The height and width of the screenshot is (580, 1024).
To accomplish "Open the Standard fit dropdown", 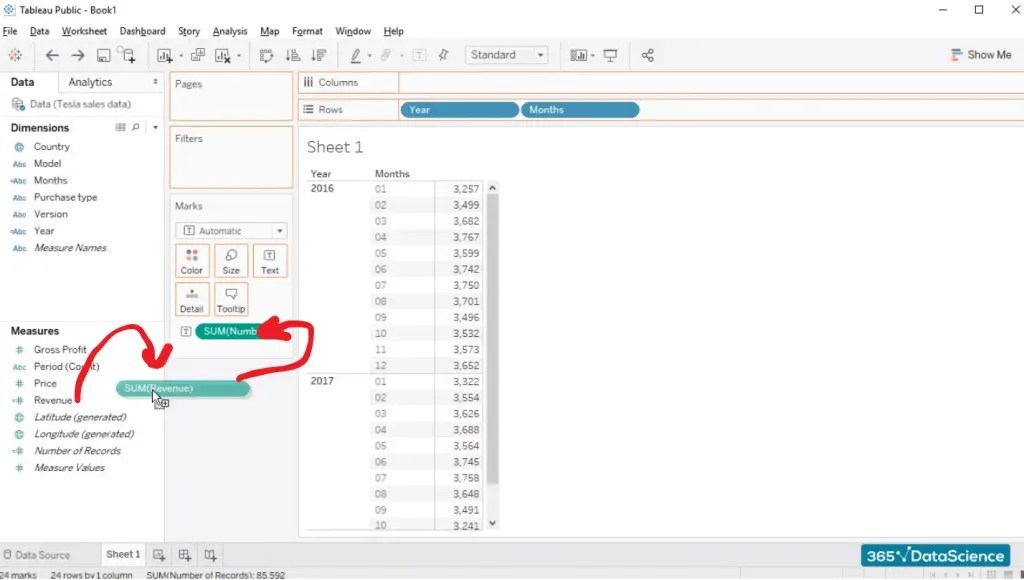I will pyautogui.click(x=540, y=55).
